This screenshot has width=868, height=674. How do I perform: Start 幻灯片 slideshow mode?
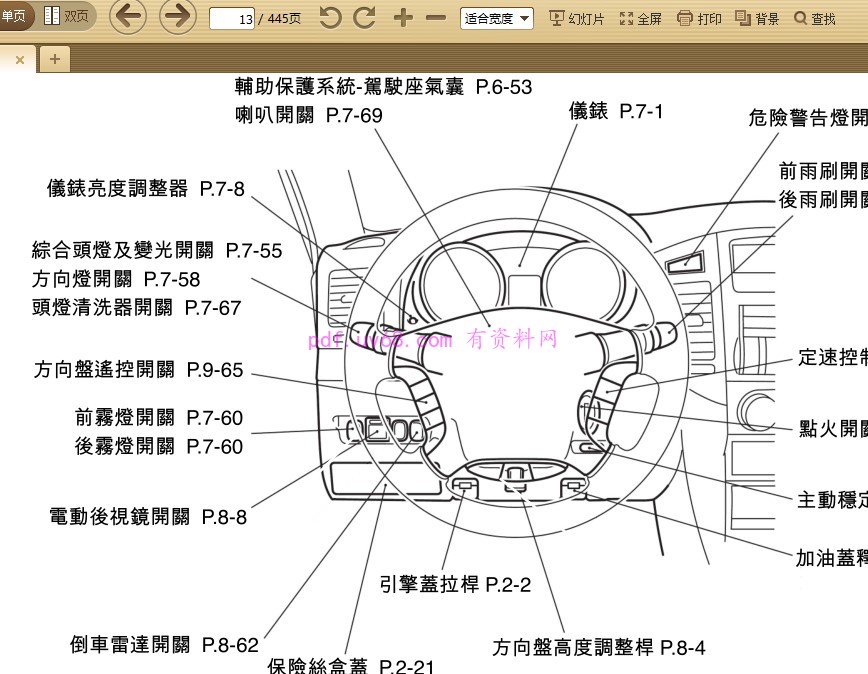577,17
